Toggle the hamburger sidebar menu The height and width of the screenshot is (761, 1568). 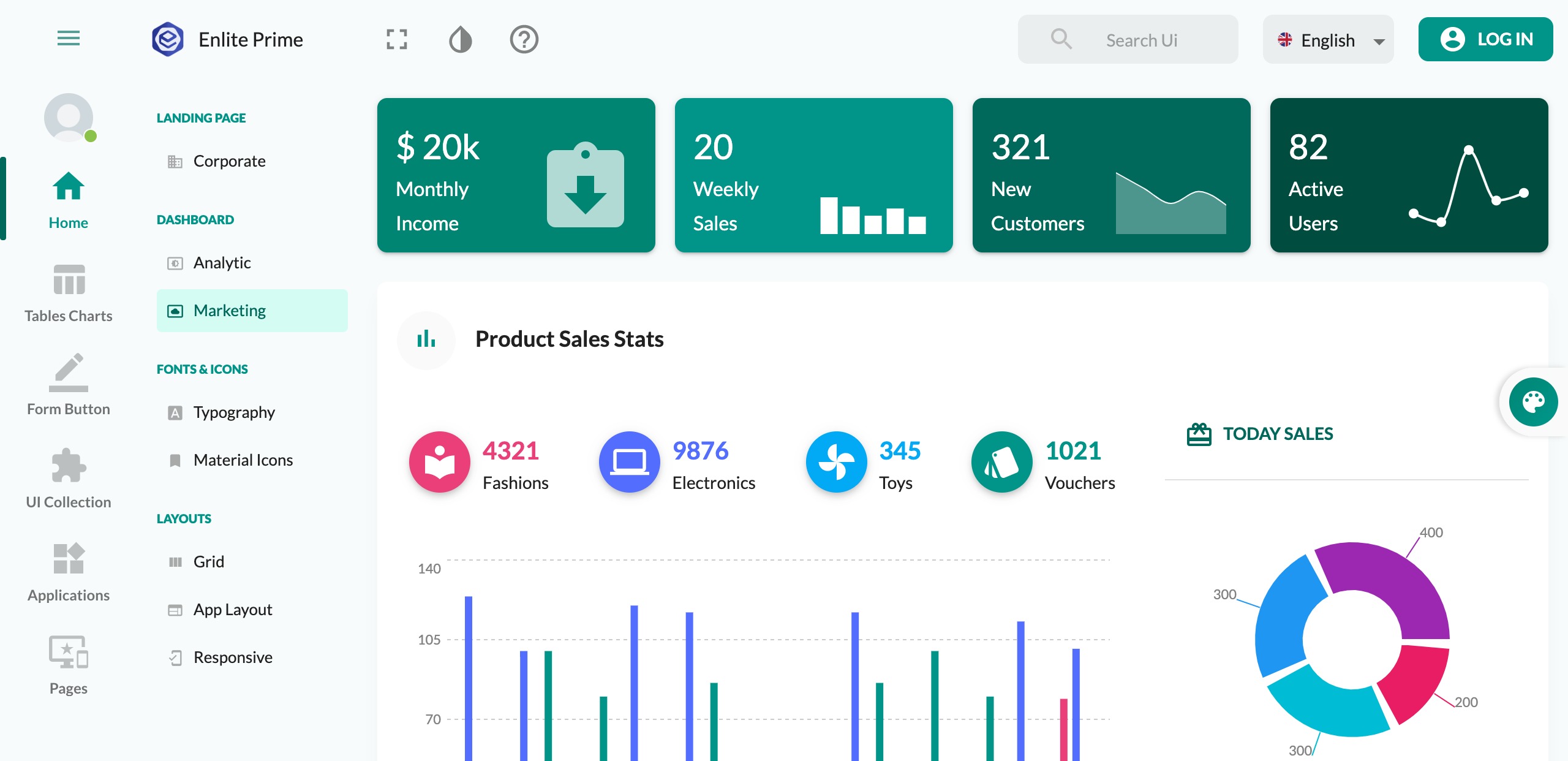point(68,39)
